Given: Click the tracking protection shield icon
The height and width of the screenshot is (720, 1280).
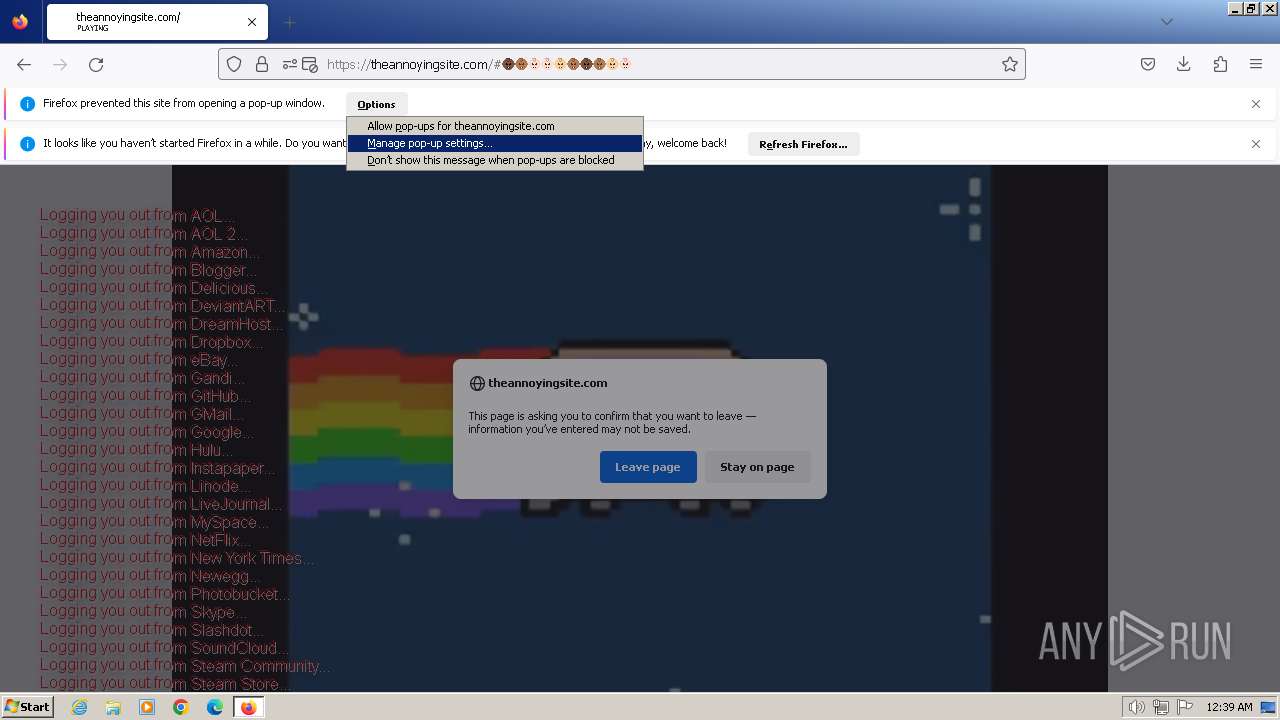Looking at the screenshot, I should pos(234,64).
